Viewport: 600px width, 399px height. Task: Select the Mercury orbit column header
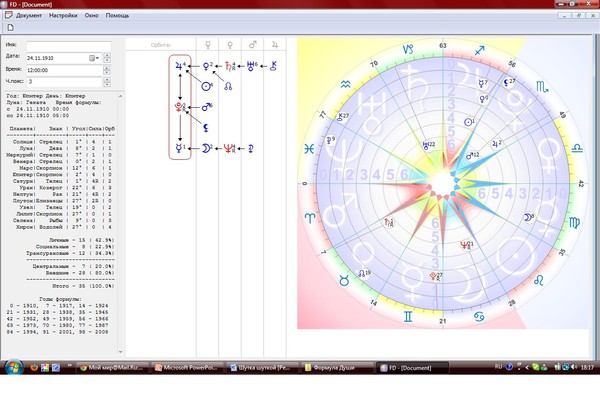(x=208, y=45)
